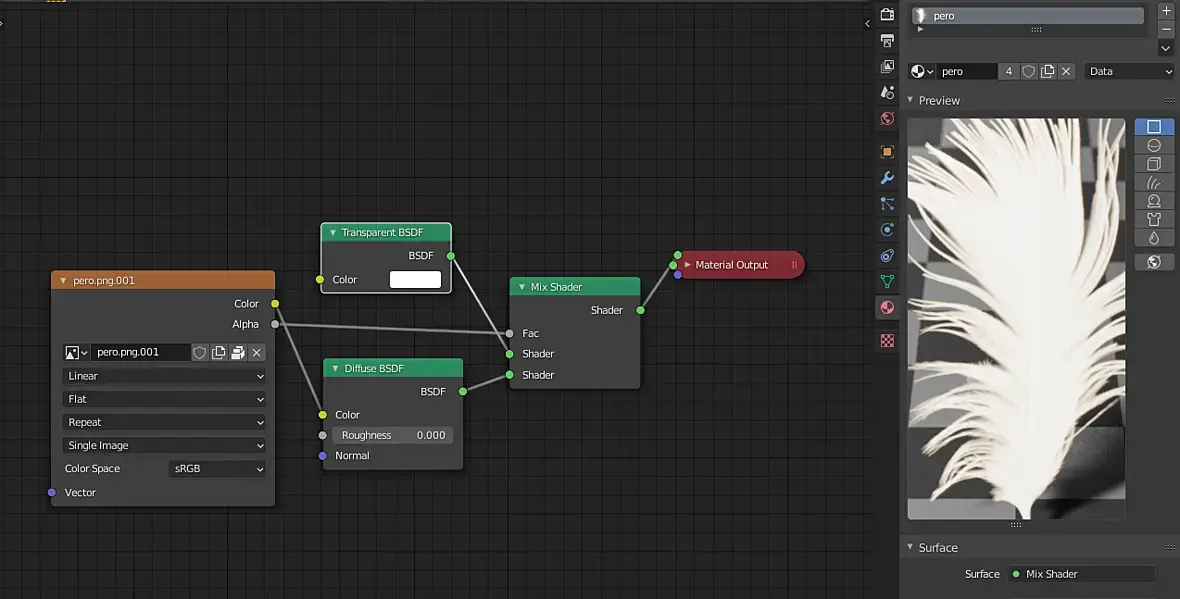The width and height of the screenshot is (1180, 599).
Task: Toggle fake user shield for pero material
Action: pos(1028,71)
